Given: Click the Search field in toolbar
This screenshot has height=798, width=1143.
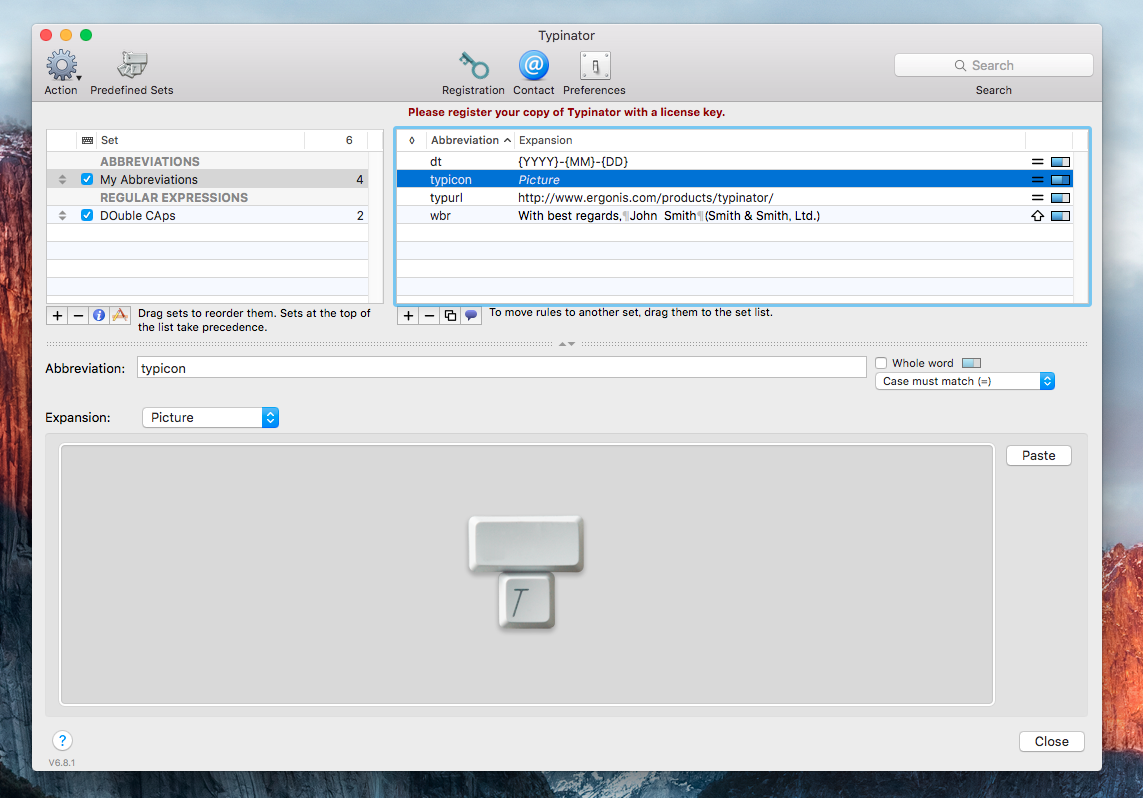Looking at the screenshot, I should 994,65.
